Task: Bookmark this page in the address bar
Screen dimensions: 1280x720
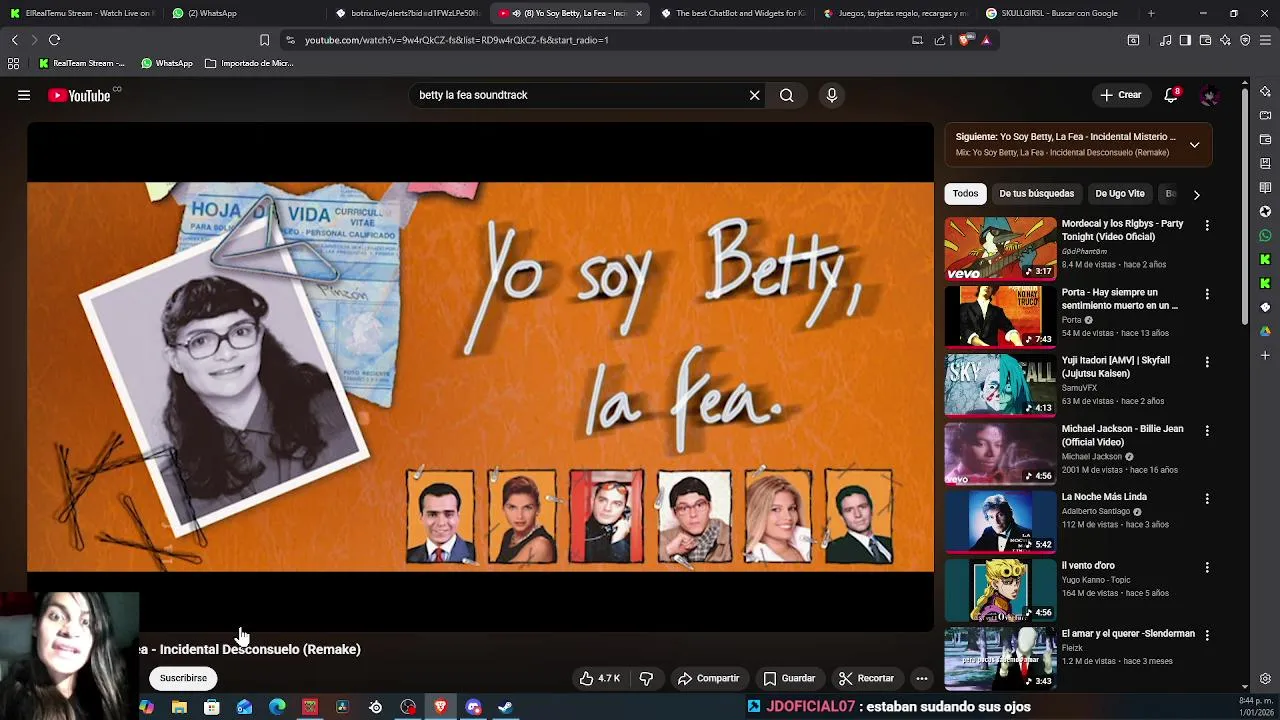Action: [264, 40]
